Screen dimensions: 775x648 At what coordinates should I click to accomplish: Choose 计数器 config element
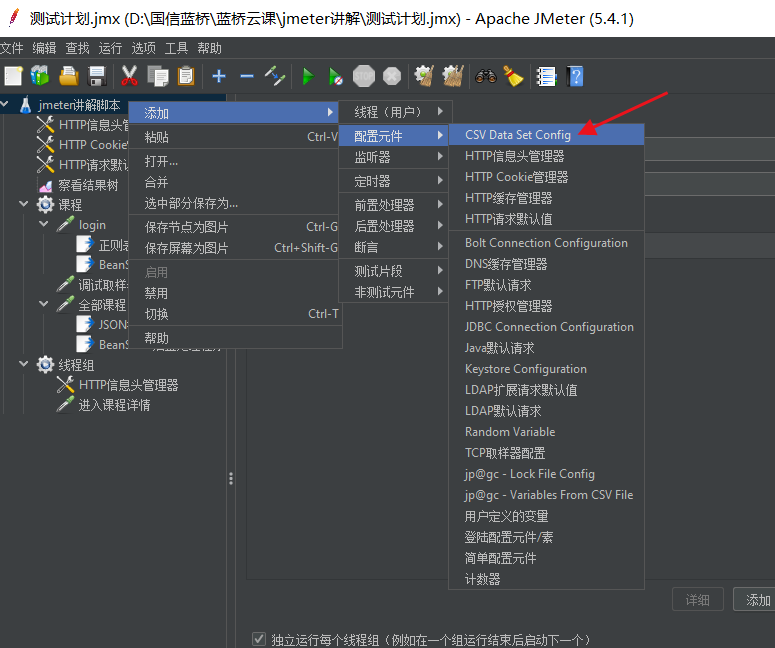(546, 579)
